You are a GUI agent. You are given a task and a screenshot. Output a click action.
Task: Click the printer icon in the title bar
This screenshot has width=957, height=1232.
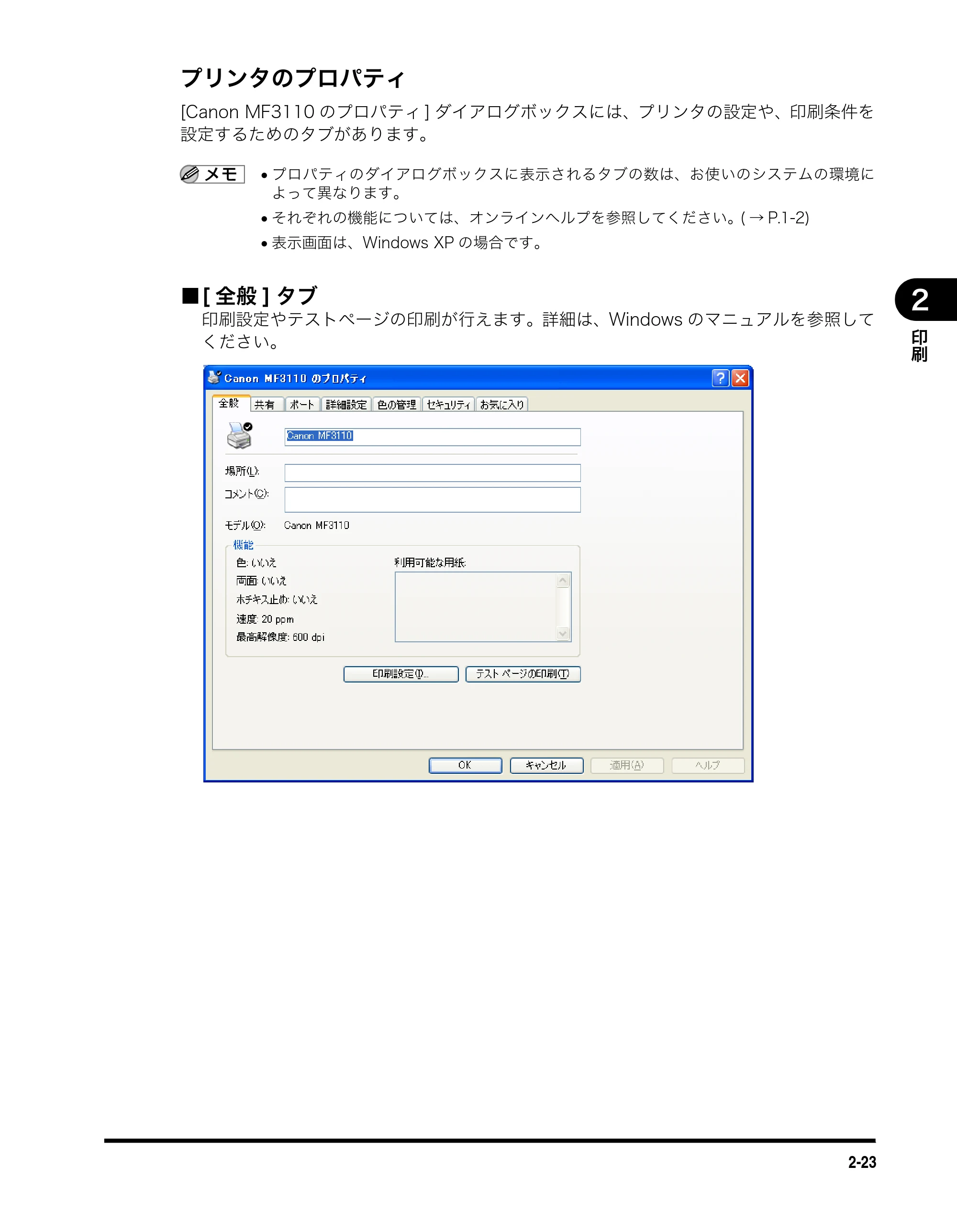click(214, 377)
